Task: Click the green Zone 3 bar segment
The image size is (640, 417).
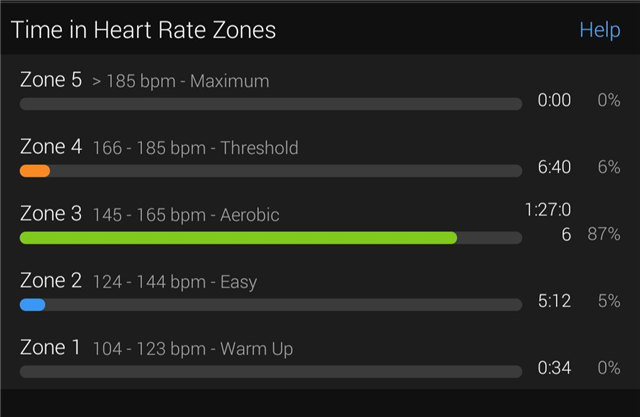Action: tap(238, 238)
